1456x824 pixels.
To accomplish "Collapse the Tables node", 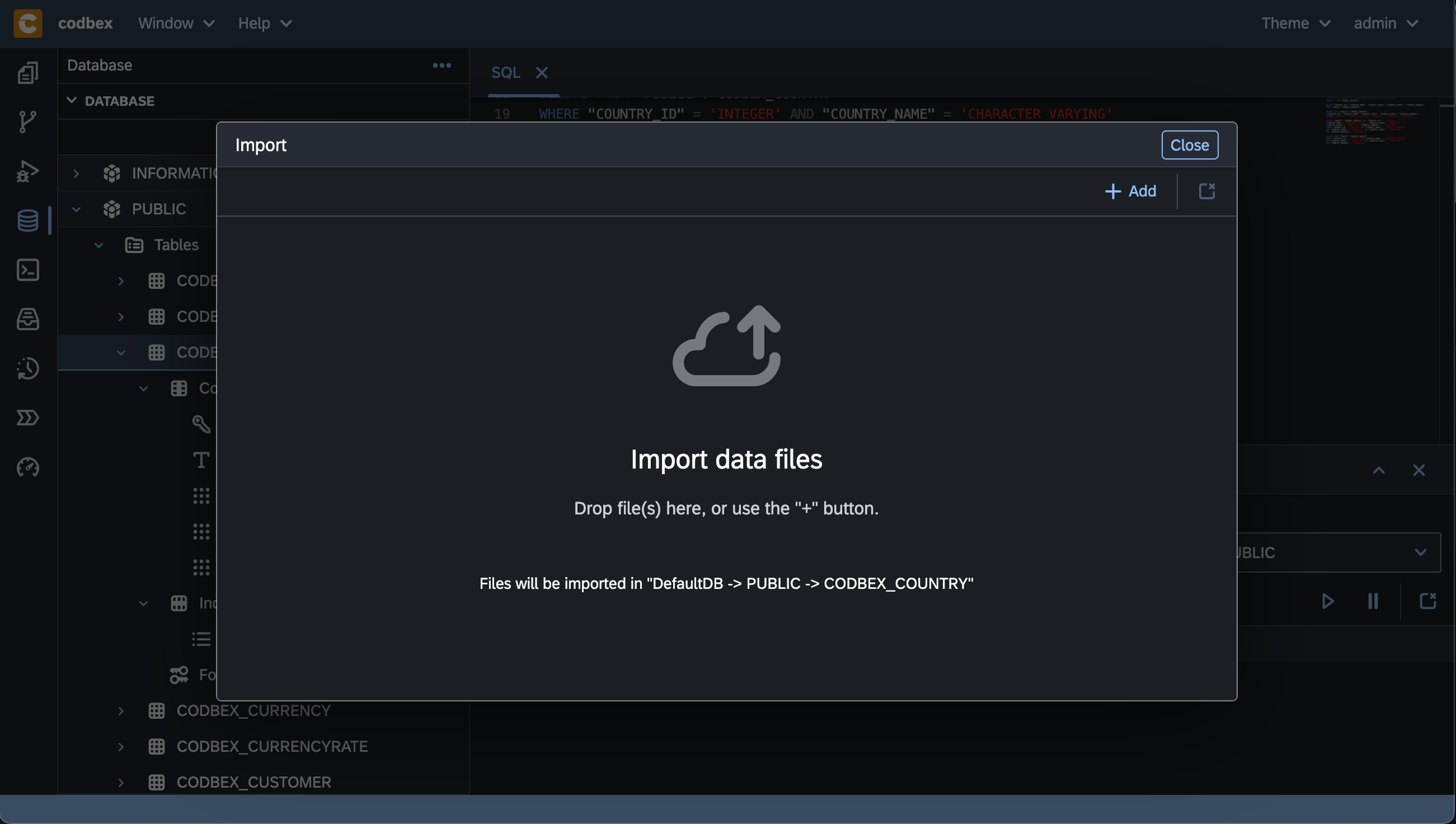I will click(x=98, y=245).
